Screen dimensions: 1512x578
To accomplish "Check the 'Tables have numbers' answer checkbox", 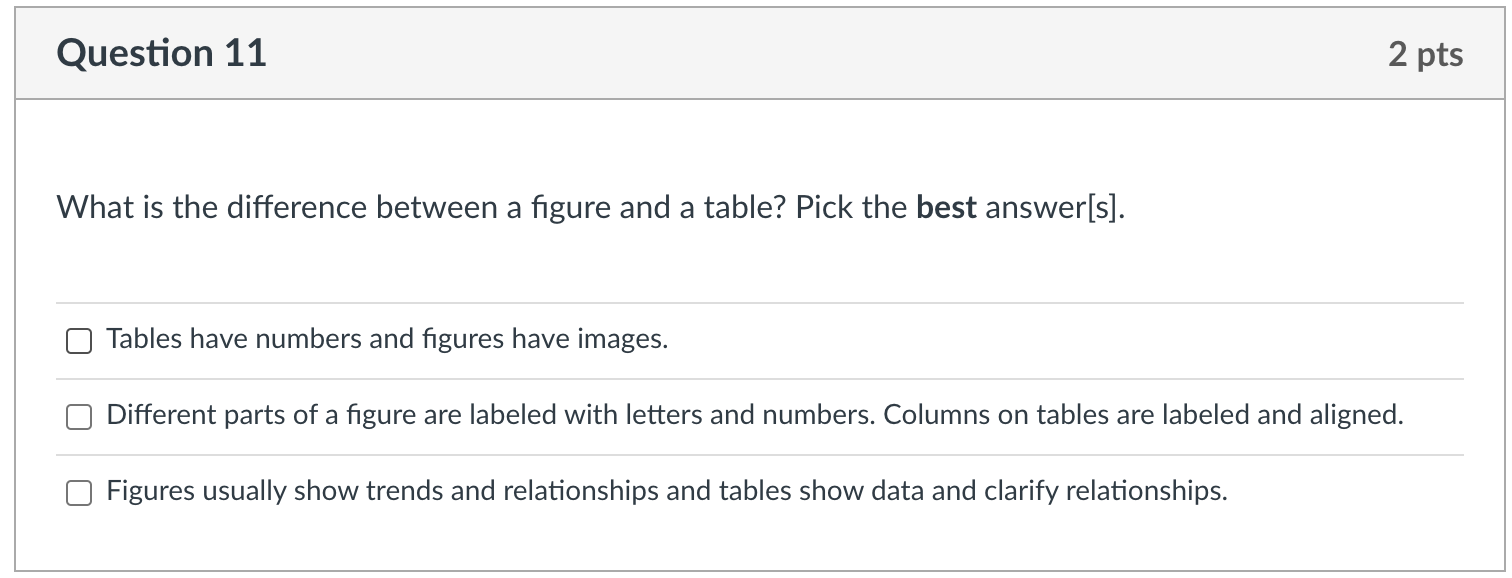I will [79, 341].
